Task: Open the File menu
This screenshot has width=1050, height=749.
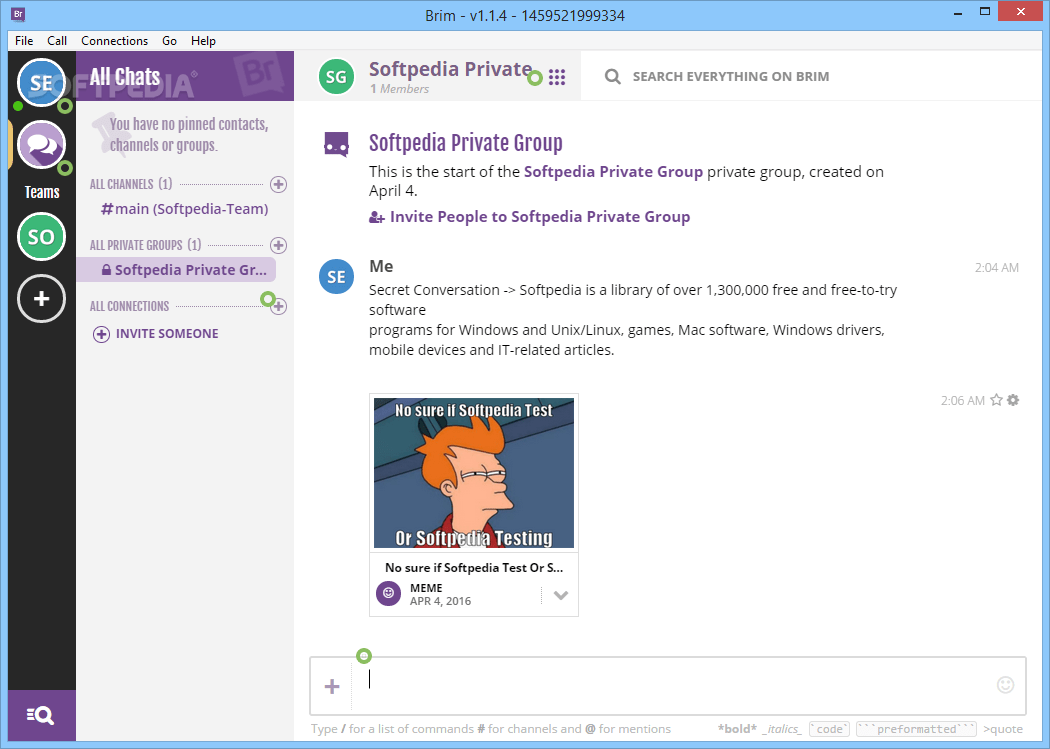Action: pyautogui.click(x=24, y=41)
